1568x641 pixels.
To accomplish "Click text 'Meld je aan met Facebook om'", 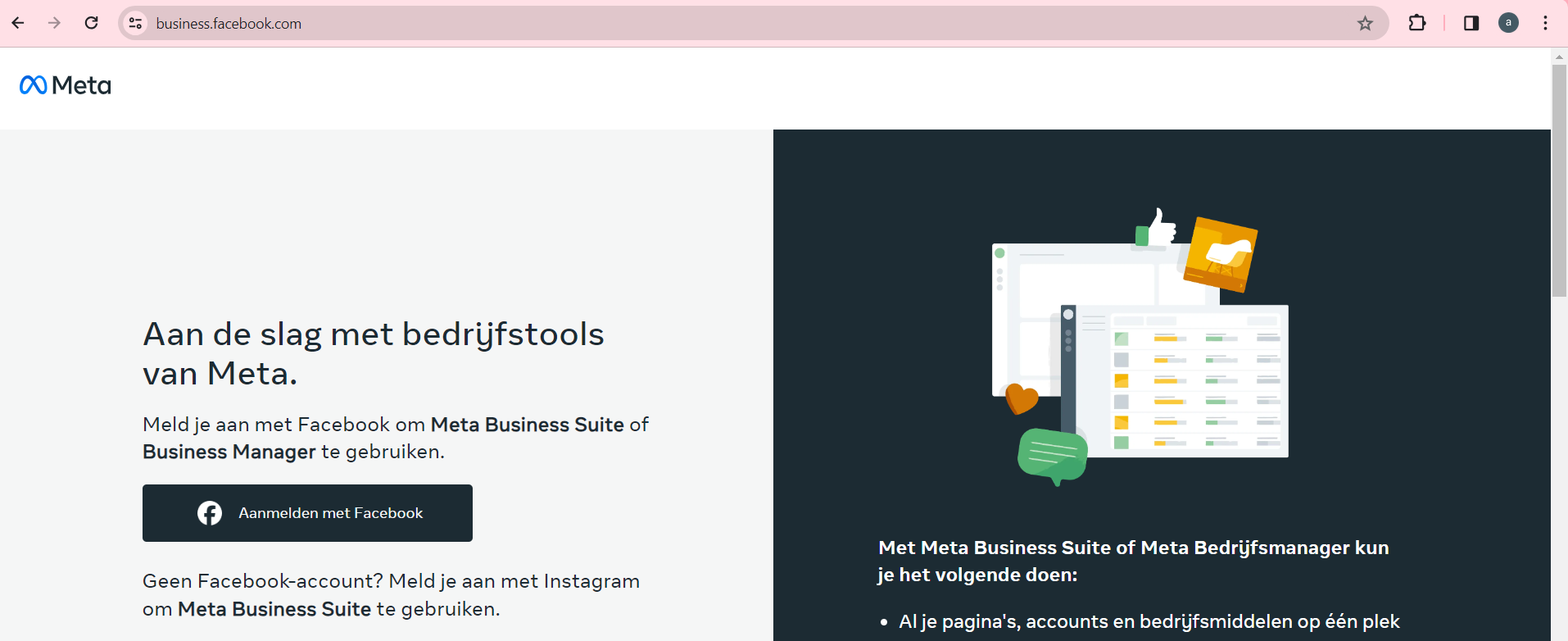I will pos(283,425).
